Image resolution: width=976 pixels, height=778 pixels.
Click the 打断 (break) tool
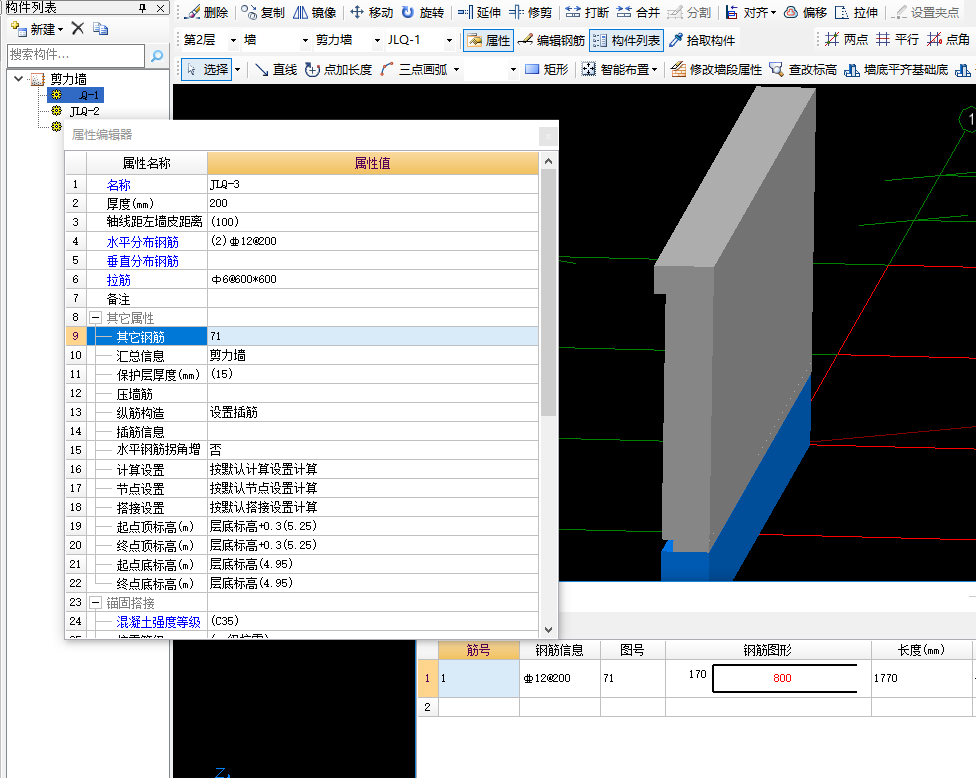pyautogui.click(x=588, y=12)
